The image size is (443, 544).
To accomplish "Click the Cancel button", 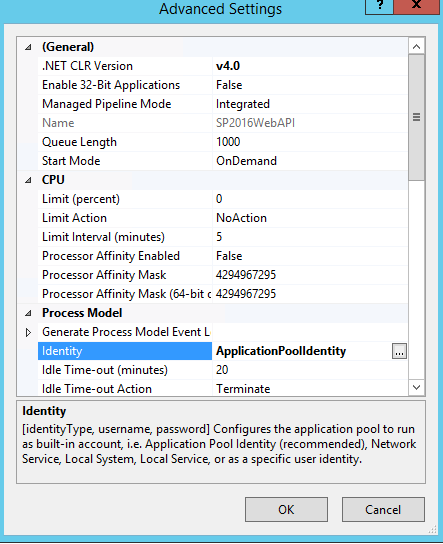I will 383,509.
